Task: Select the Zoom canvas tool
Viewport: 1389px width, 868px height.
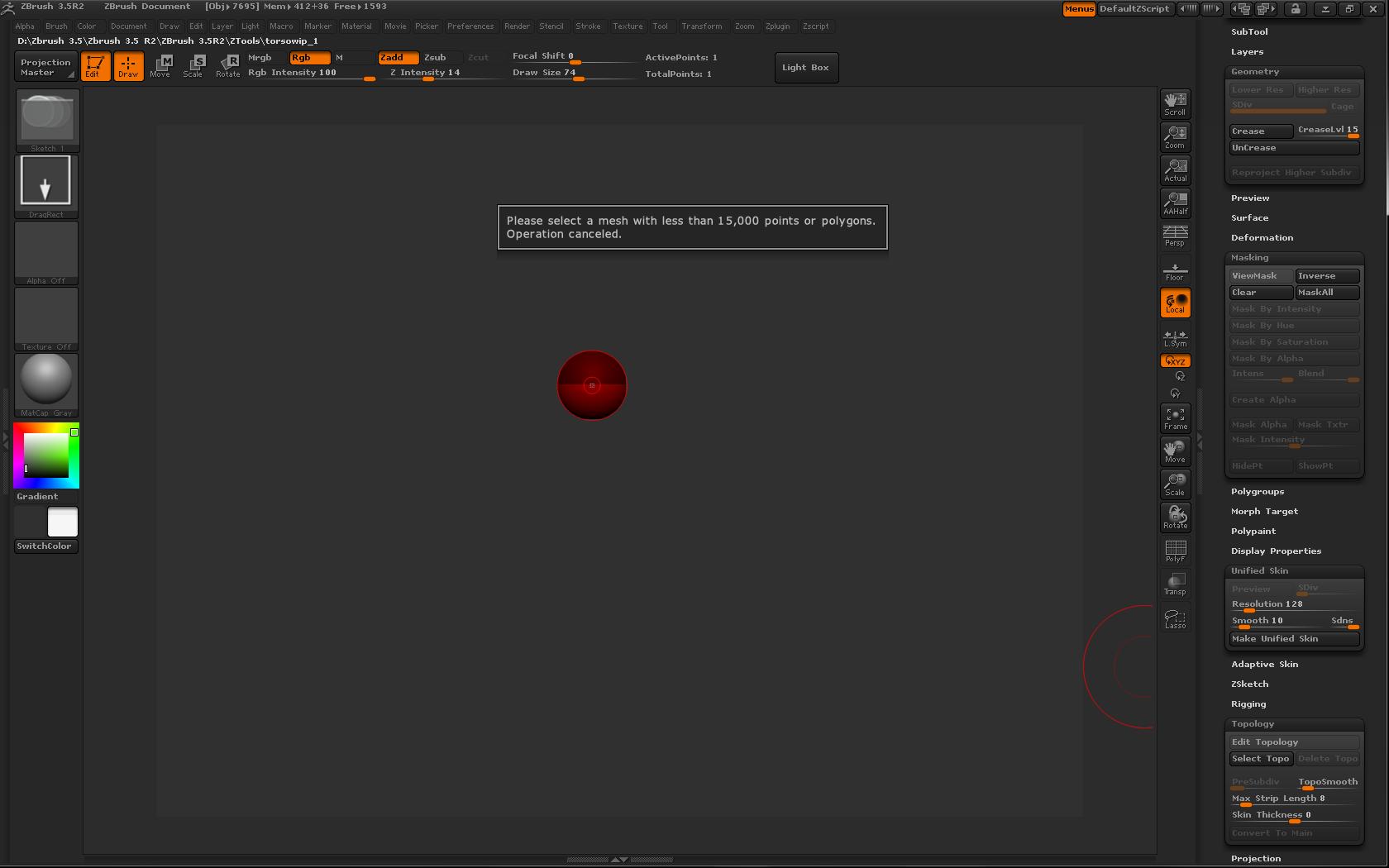Action: coord(1175,136)
